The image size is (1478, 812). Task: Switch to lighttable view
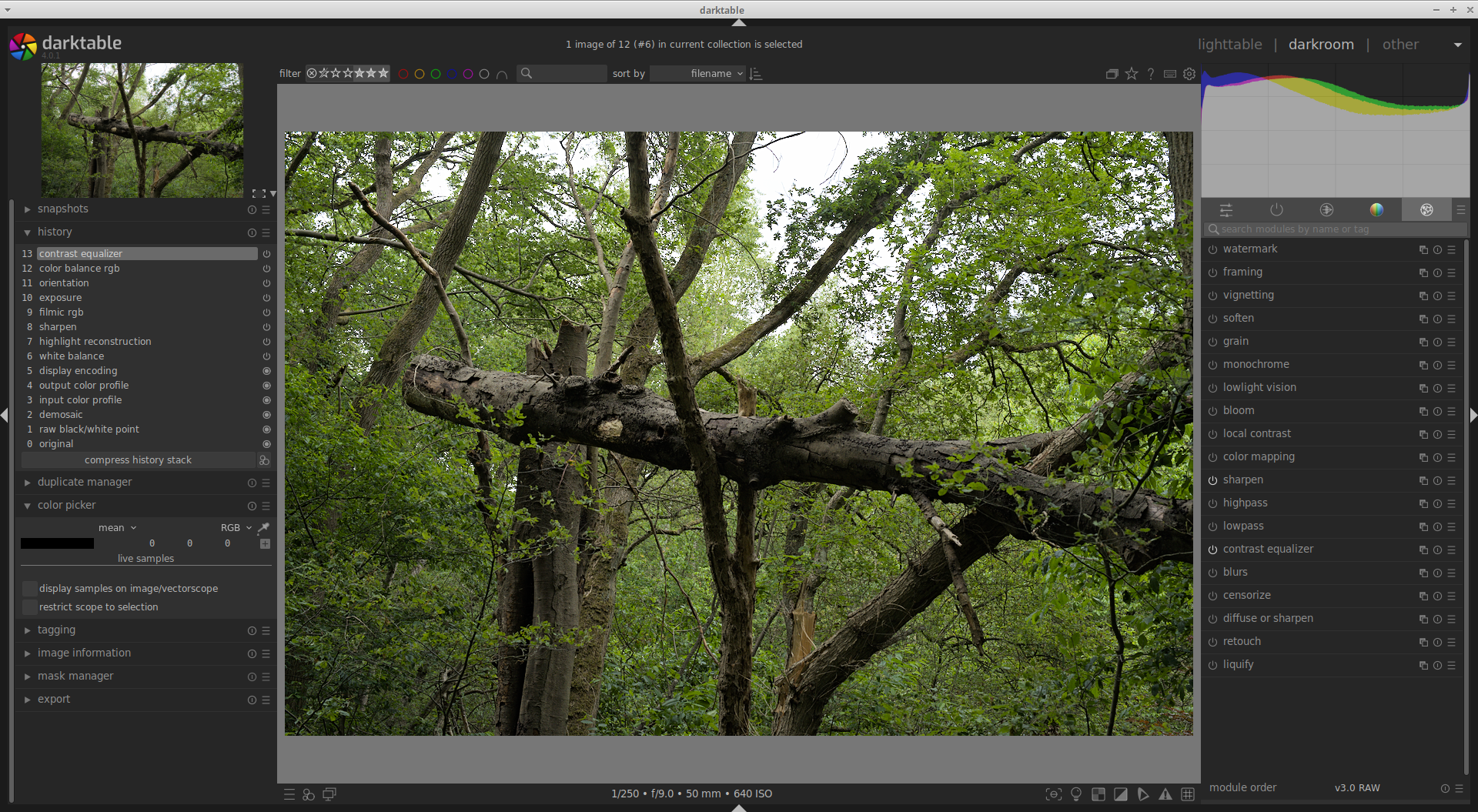[1229, 45]
